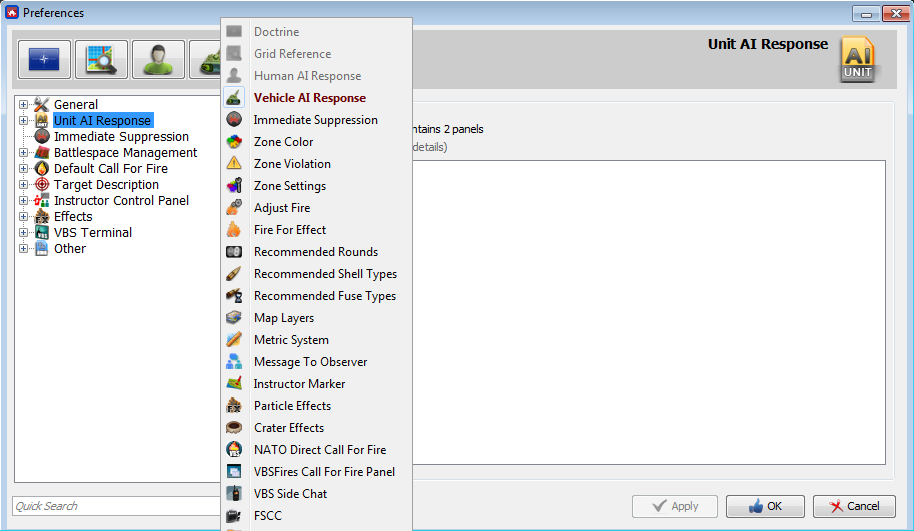
Task: Choose NATO Direct Call For Fire
Action: coord(317,449)
